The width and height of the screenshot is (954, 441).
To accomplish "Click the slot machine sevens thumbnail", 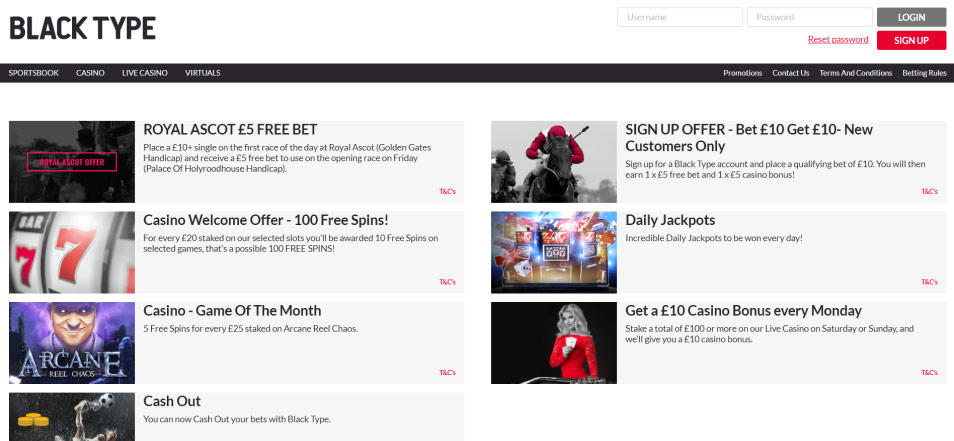I will [72, 252].
